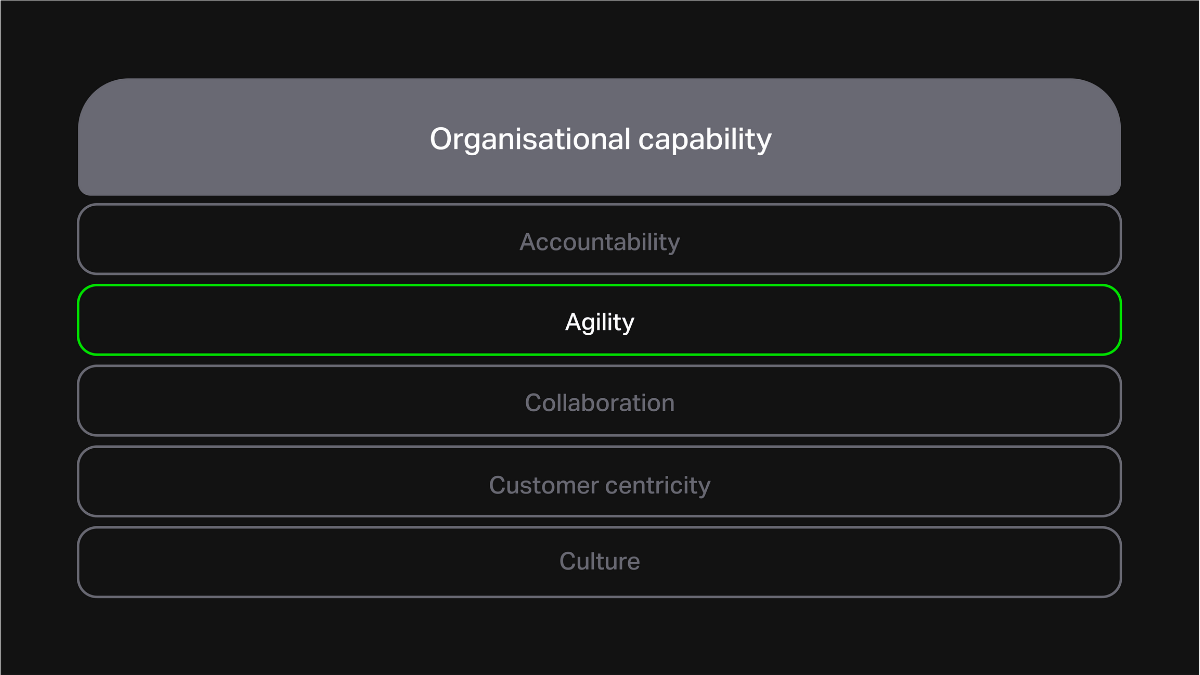Click the white "Agility" text label
The width and height of the screenshot is (1200, 675).
600,322
